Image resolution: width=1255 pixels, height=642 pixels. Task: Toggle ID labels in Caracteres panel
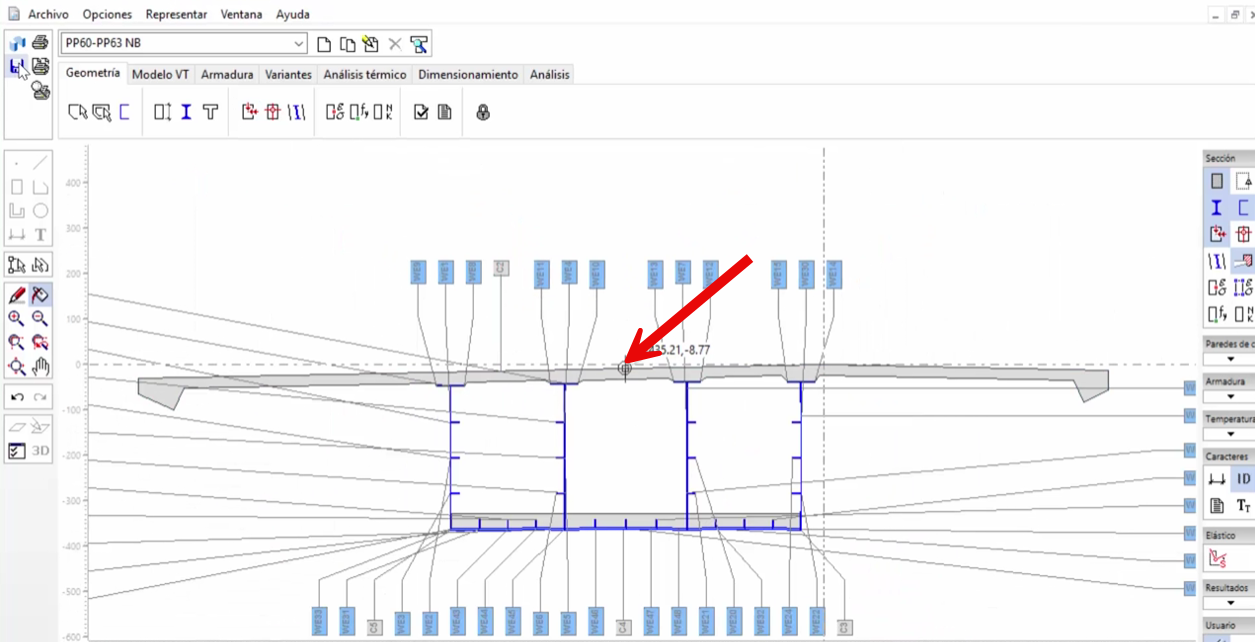point(1243,479)
